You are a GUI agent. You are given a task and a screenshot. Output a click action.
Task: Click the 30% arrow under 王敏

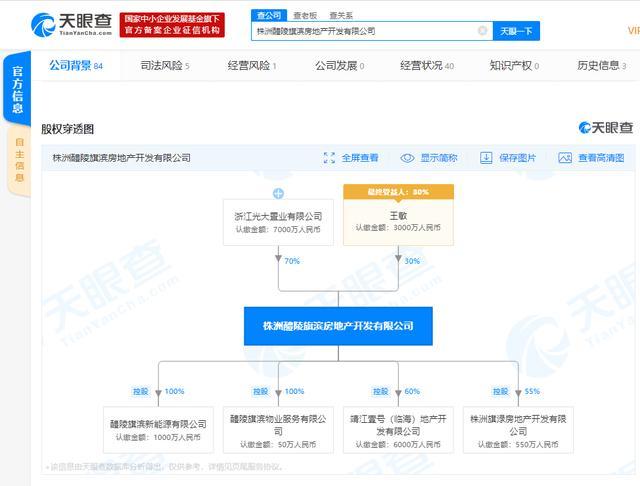[x=398, y=258]
